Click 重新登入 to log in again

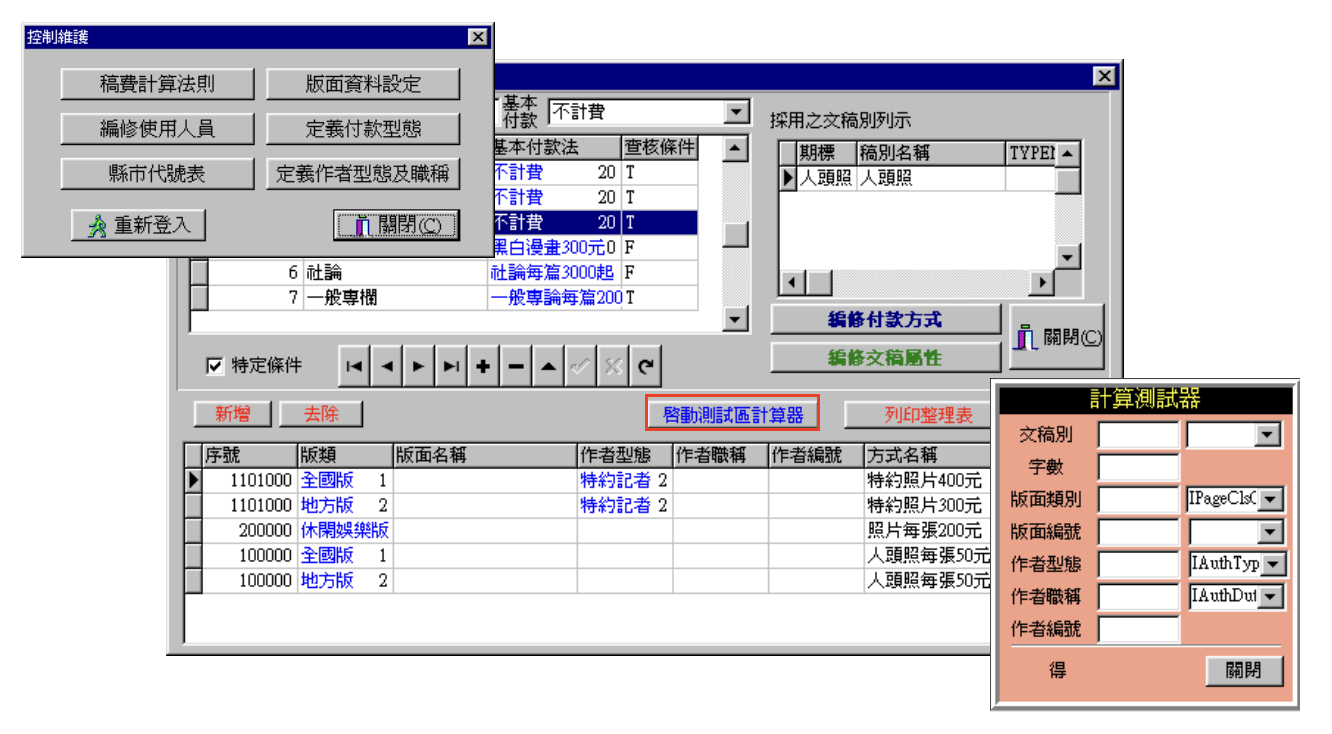[138, 225]
